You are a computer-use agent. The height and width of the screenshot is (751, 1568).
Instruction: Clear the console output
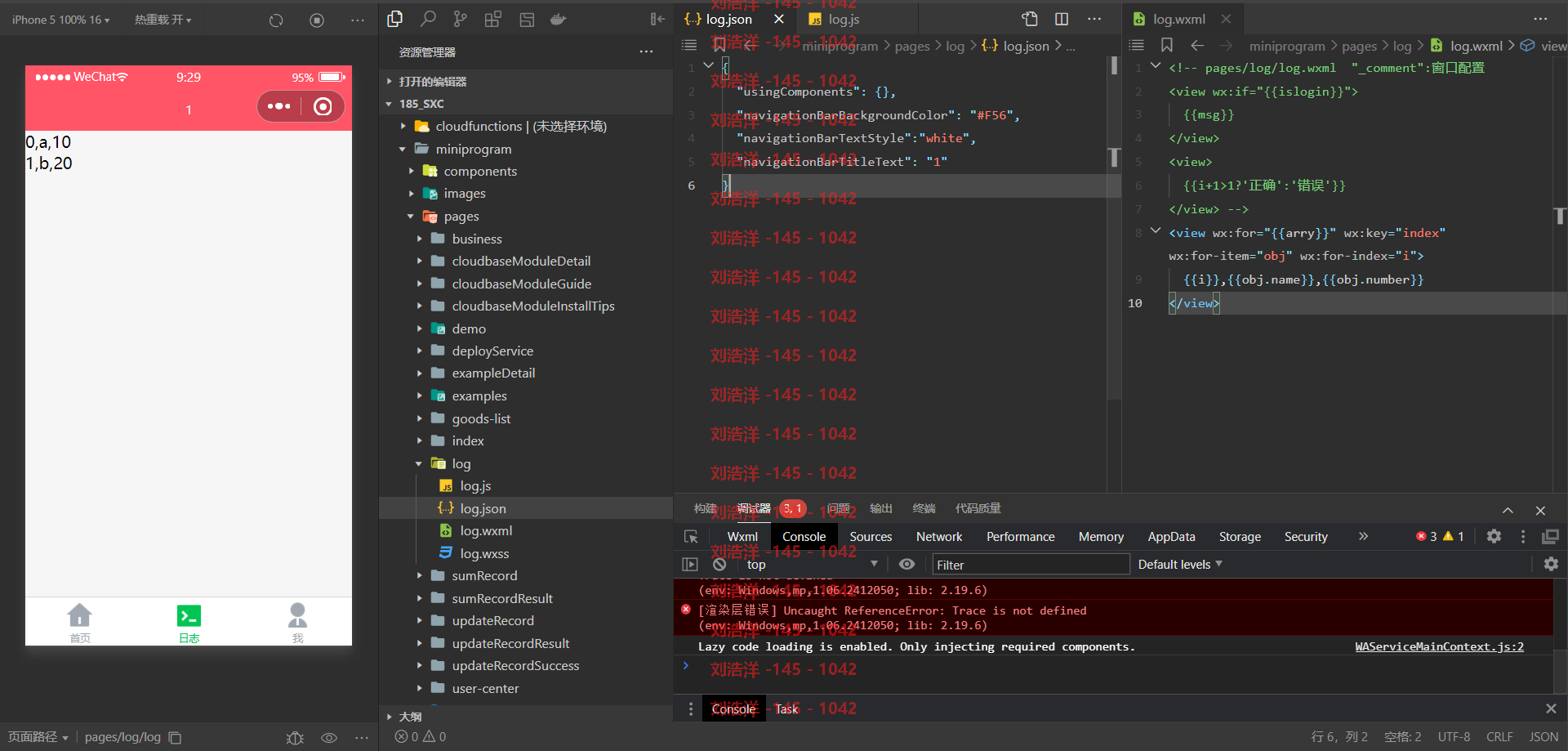(719, 564)
